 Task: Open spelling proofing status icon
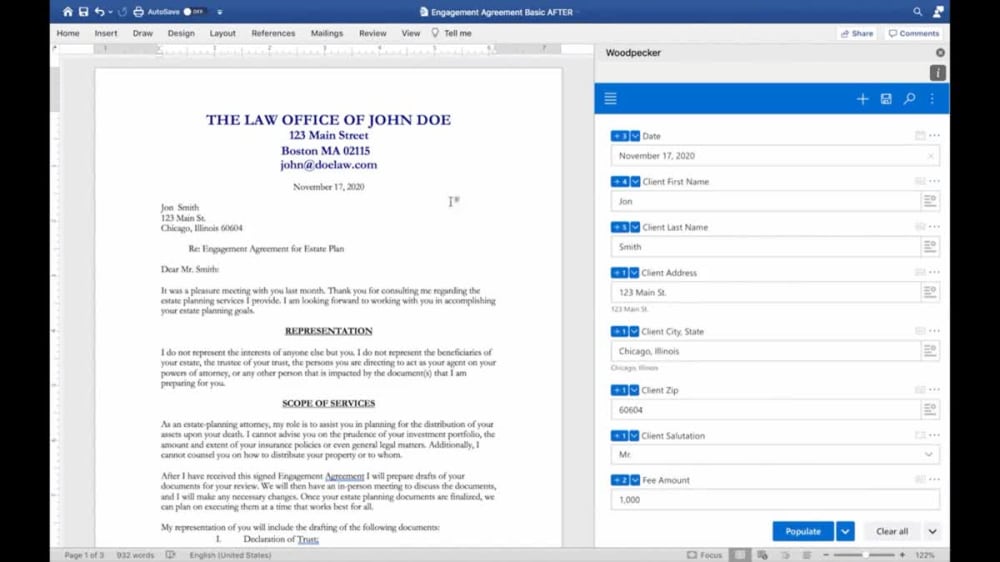(x=170, y=555)
